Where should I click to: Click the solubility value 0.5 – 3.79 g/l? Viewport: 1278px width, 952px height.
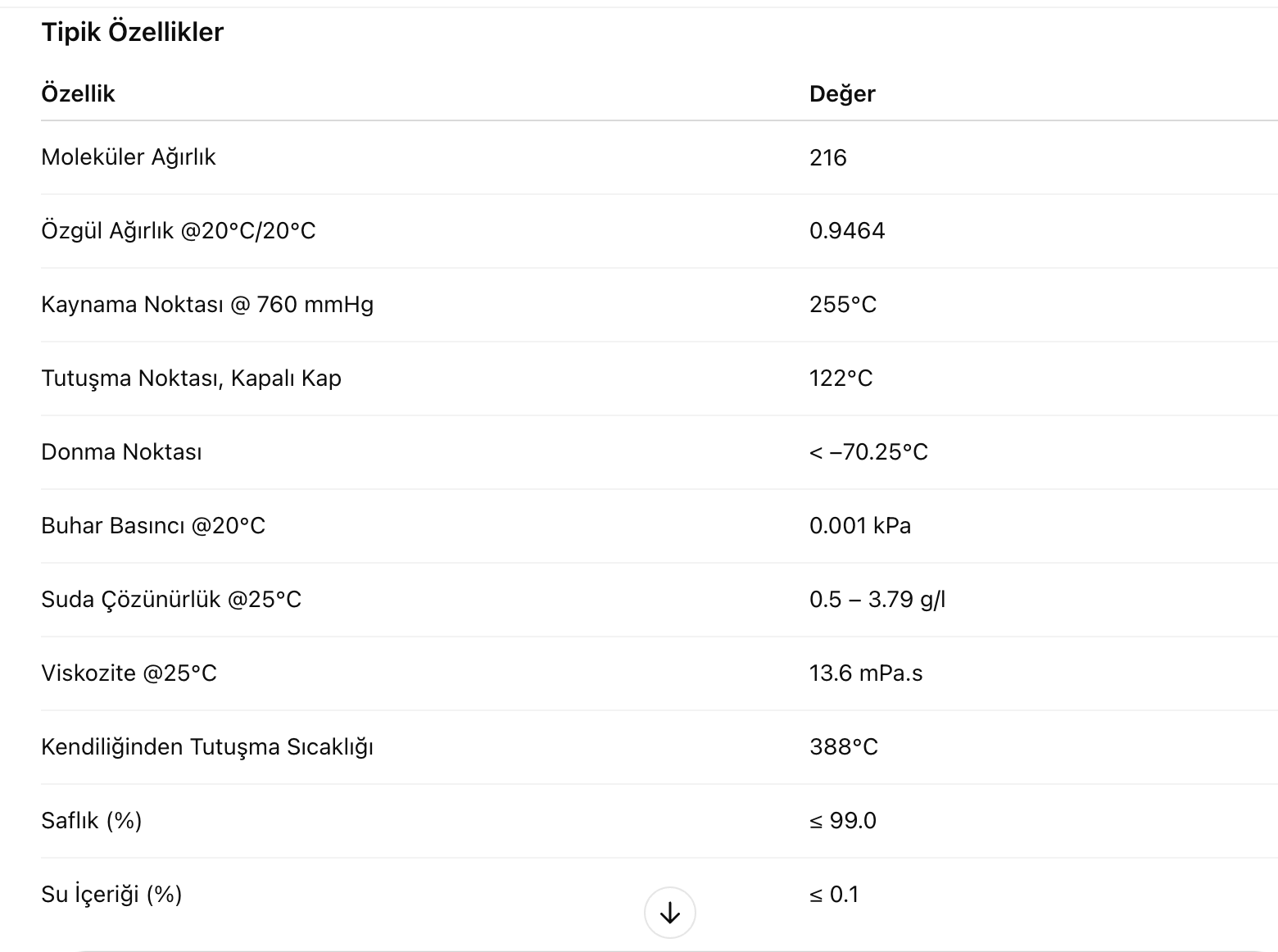point(877,600)
